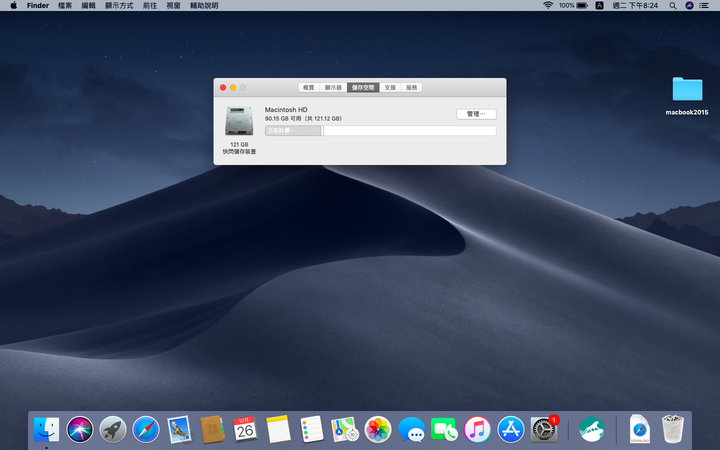Click 管理… button
Image resolution: width=720 pixels, height=450 pixels.
point(476,114)
